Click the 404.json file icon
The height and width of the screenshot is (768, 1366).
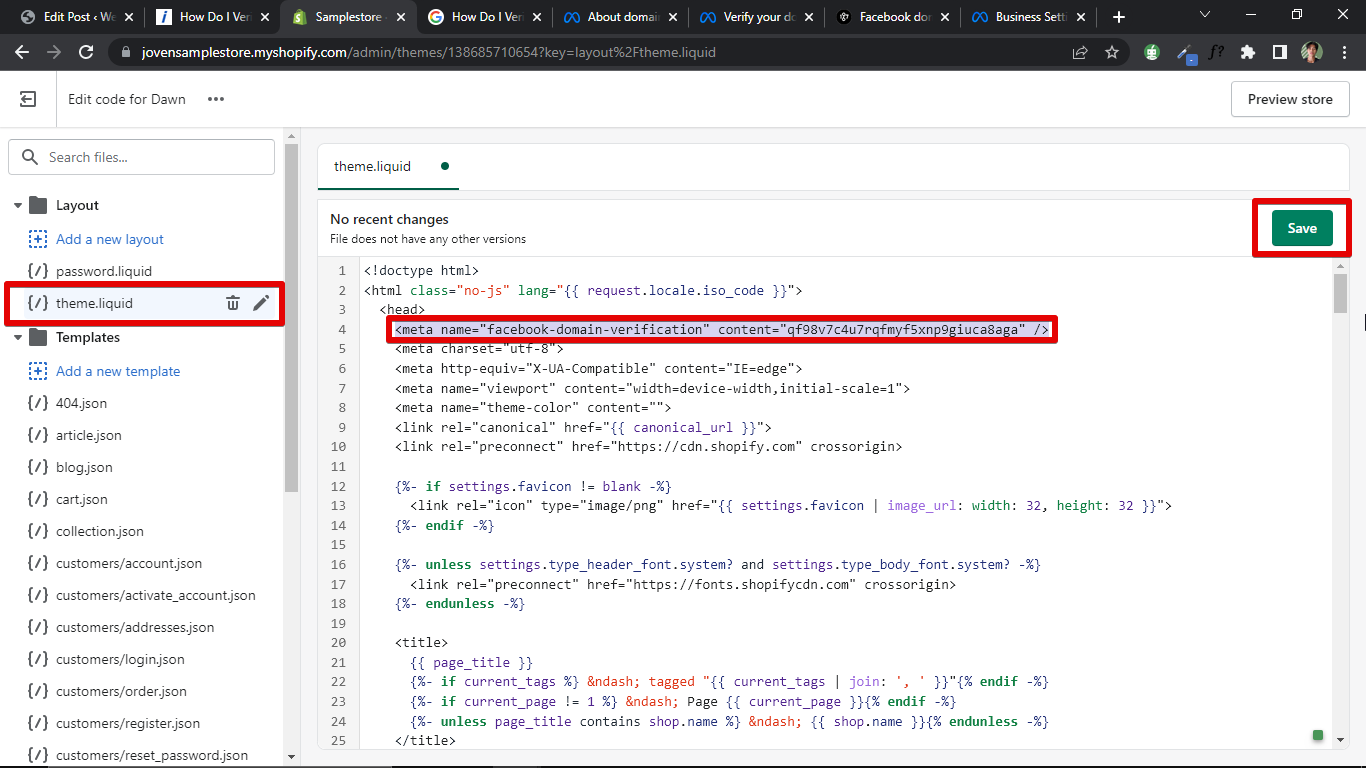(38, 403)
